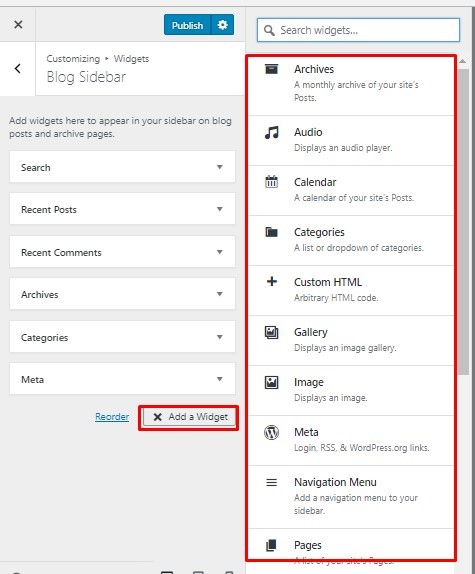
Task: Select the Archives widget title in list
Action: coord(314,69)
